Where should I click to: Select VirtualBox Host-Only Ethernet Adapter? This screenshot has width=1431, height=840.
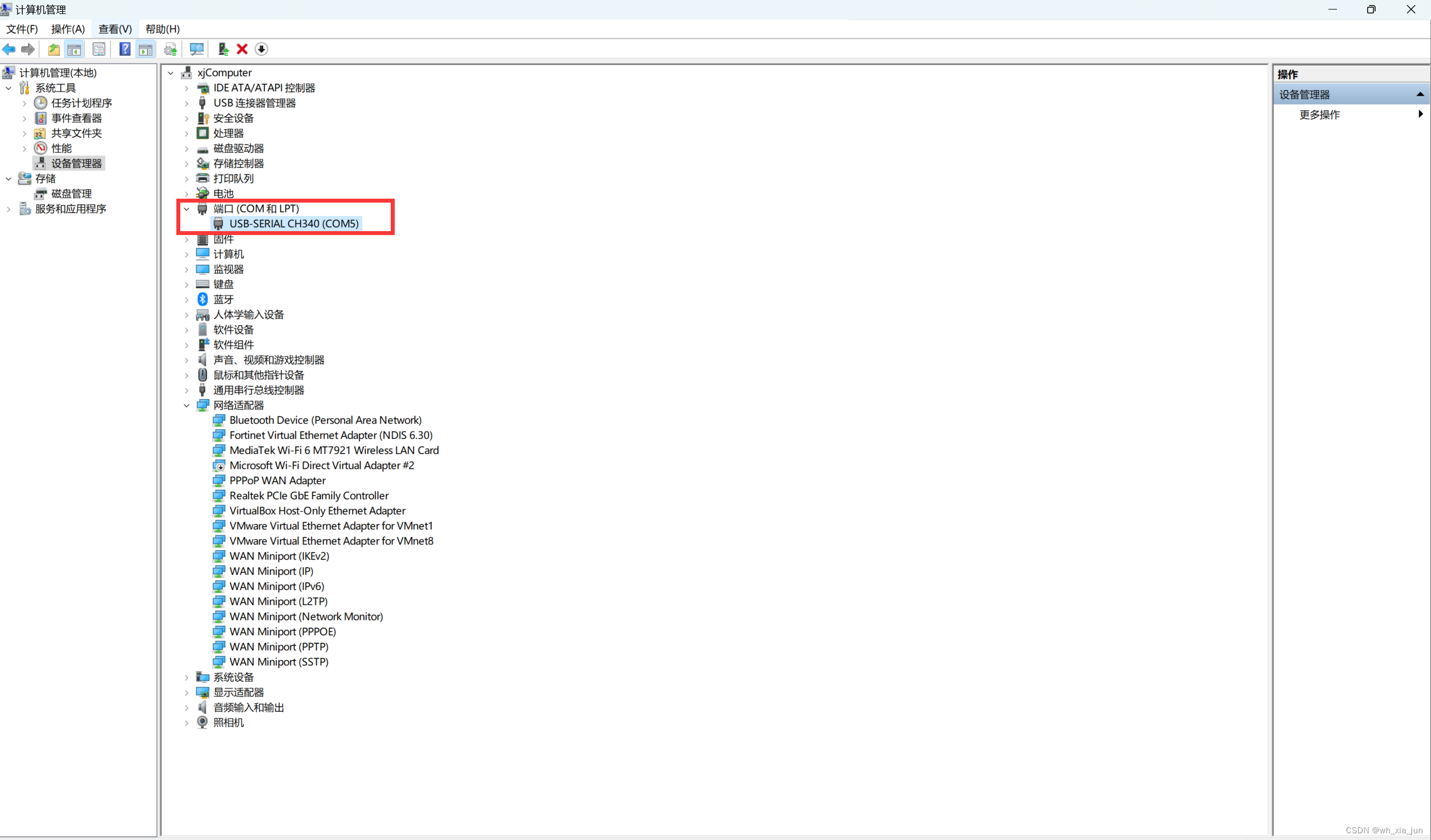(x=317, y=510)
